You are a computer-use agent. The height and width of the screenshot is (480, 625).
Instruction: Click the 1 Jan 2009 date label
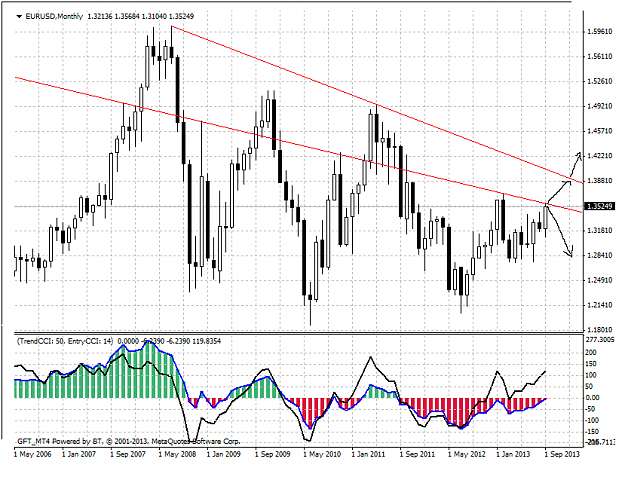click(x=224, y=454)
